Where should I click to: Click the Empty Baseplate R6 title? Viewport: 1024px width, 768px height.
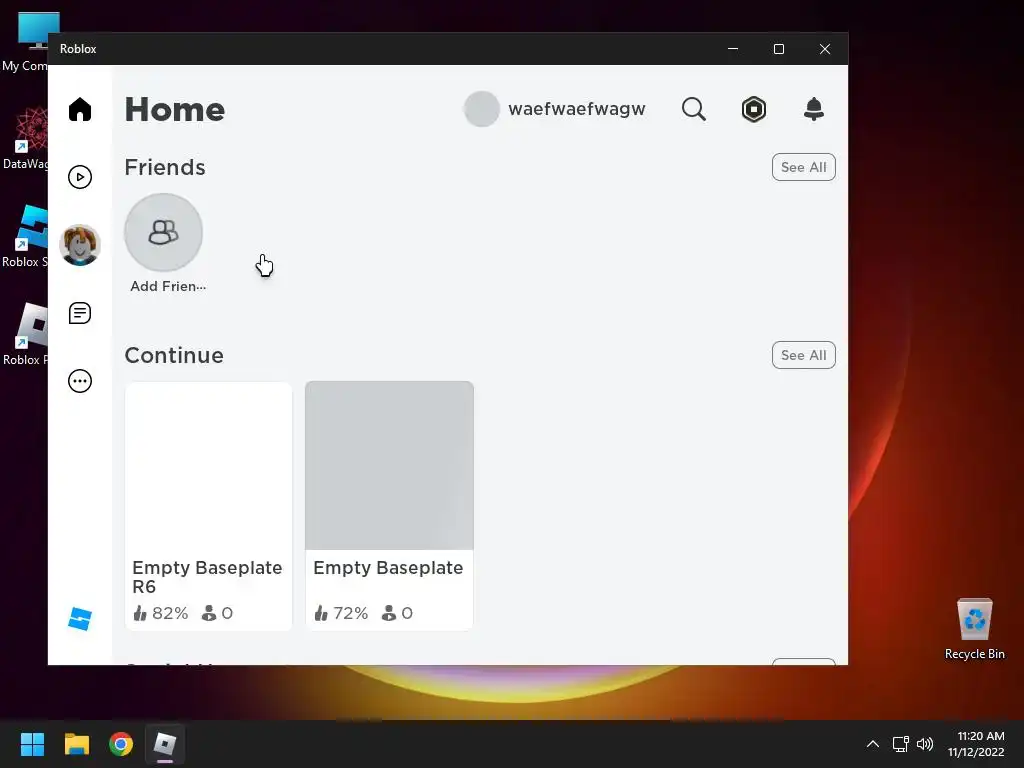click(207, 577)
